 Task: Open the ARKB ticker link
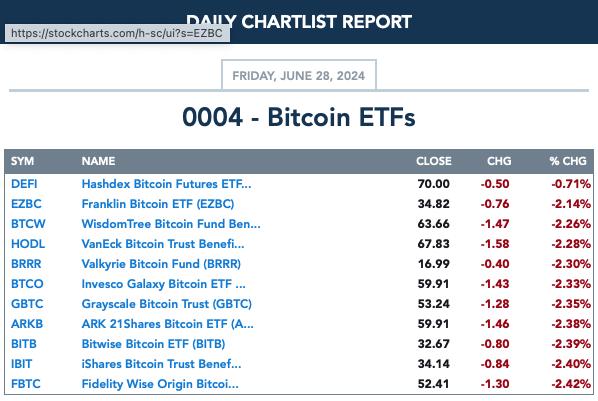[27, 324]
